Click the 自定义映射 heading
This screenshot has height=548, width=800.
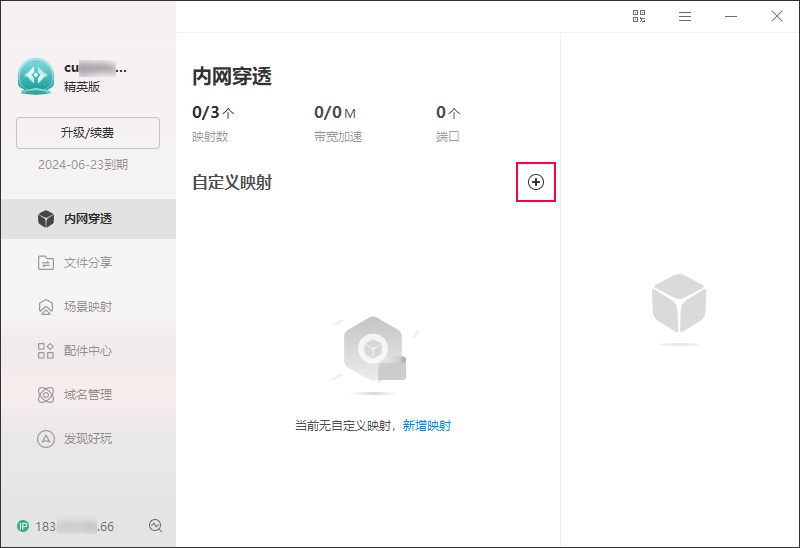[x=232, y=182]
